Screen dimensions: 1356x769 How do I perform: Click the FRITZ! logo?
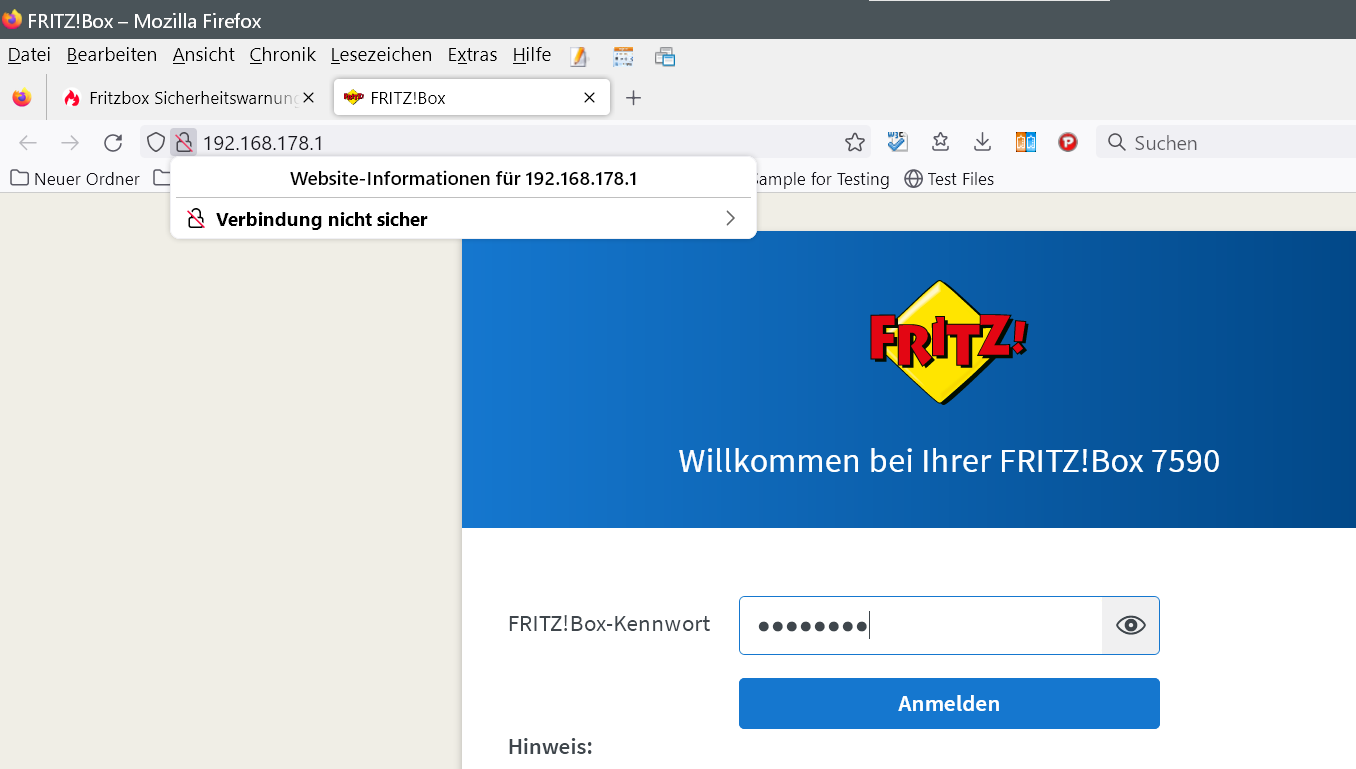pyautogui.click(x=948, y=342)
